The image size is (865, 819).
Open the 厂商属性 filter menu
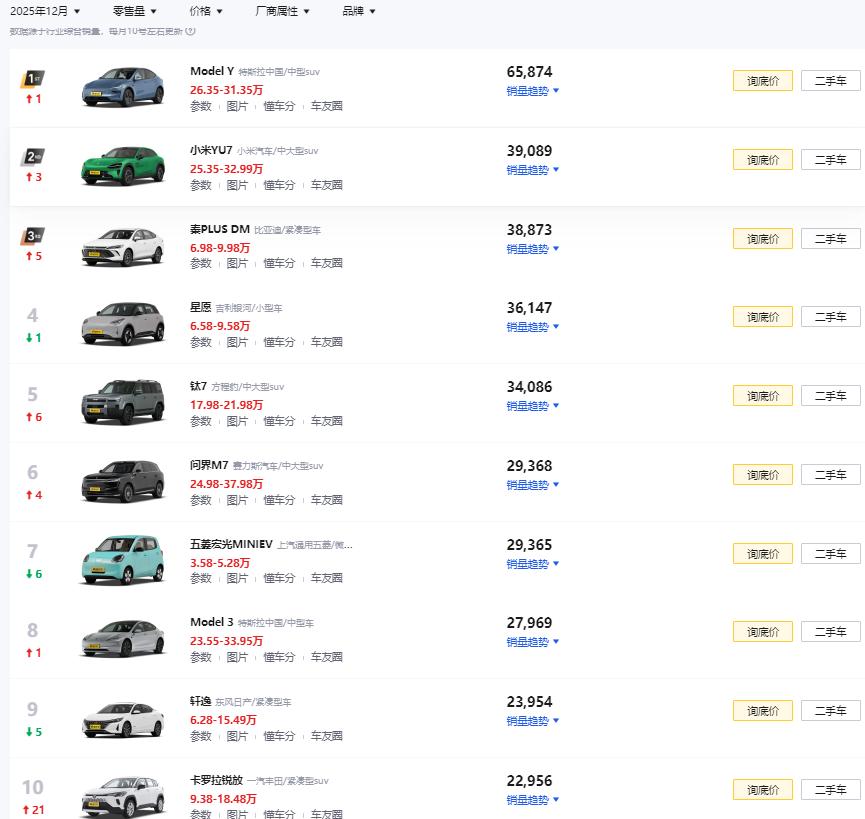[282, 11]
